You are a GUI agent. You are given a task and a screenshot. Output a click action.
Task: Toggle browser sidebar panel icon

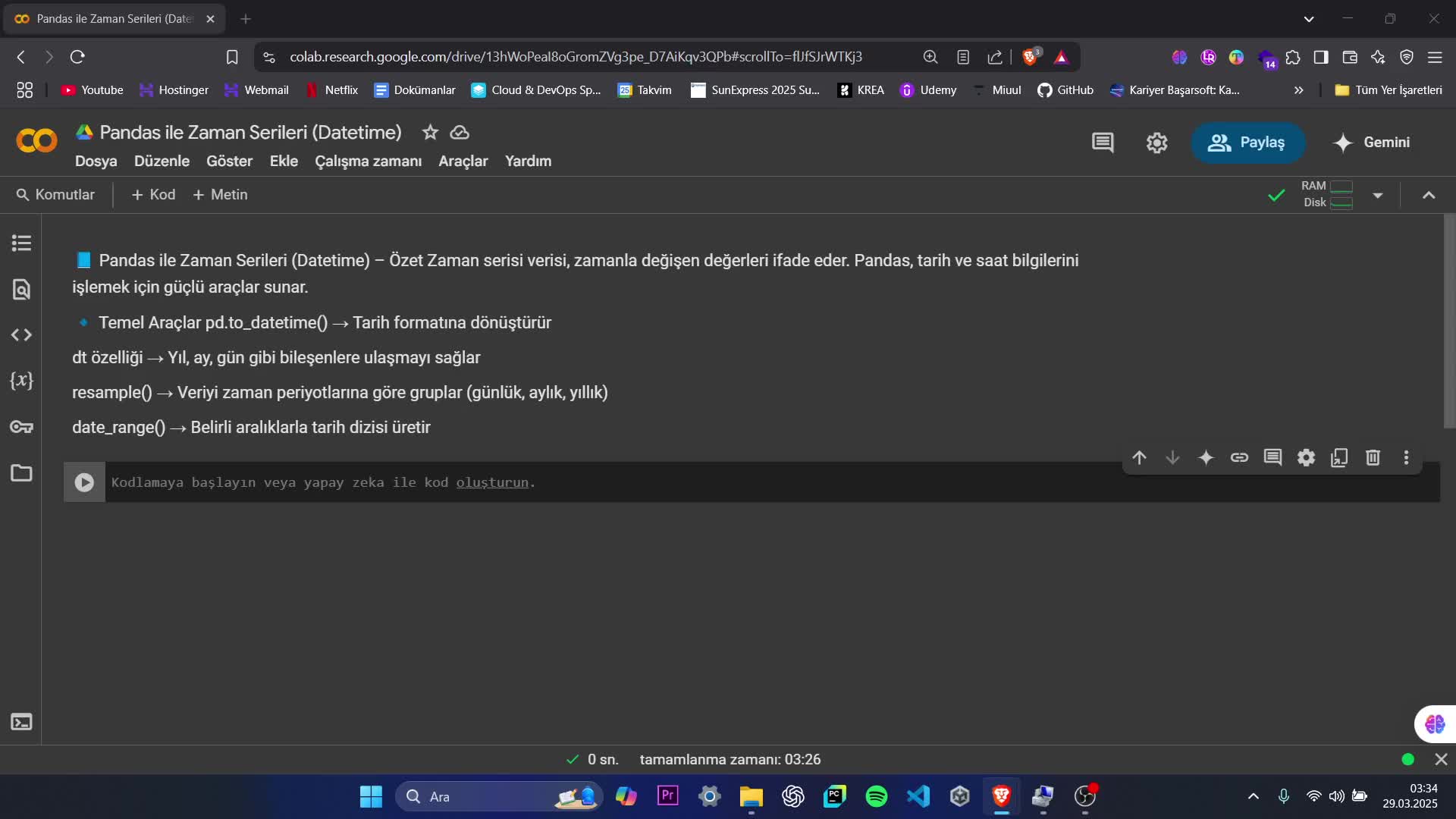click(1321, 57)
